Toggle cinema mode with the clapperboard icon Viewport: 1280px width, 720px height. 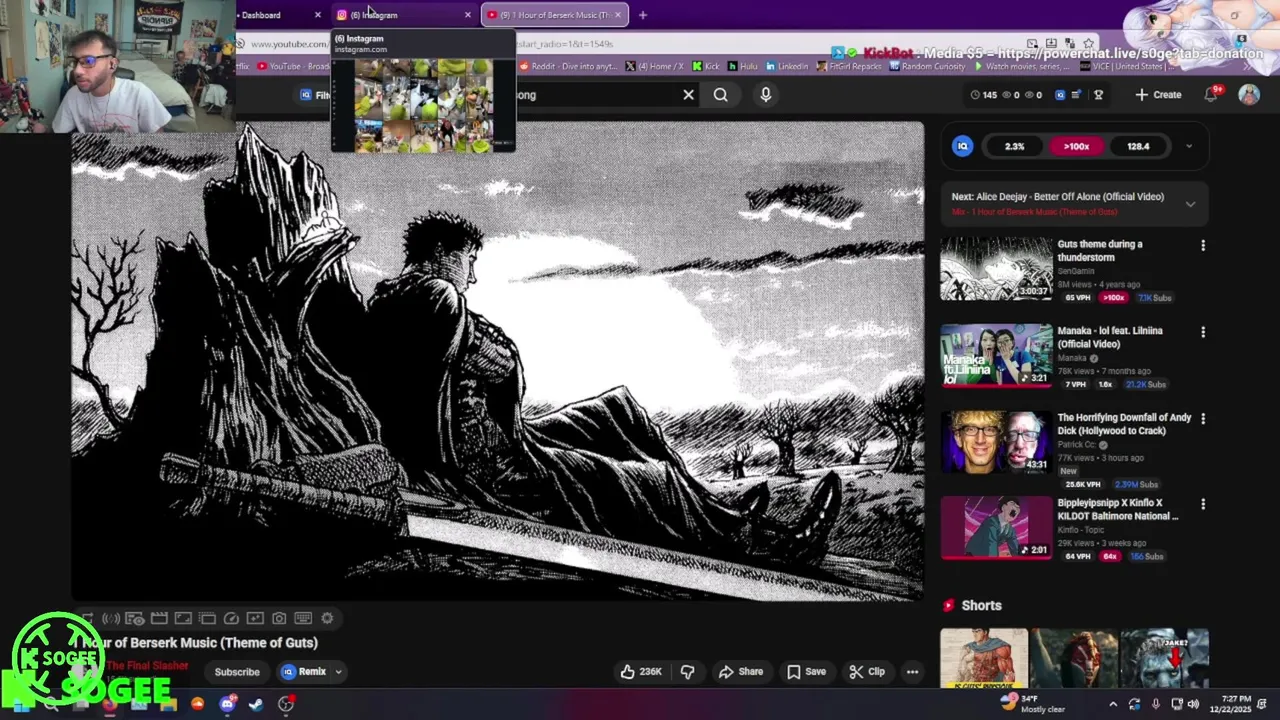click(159, 619)
